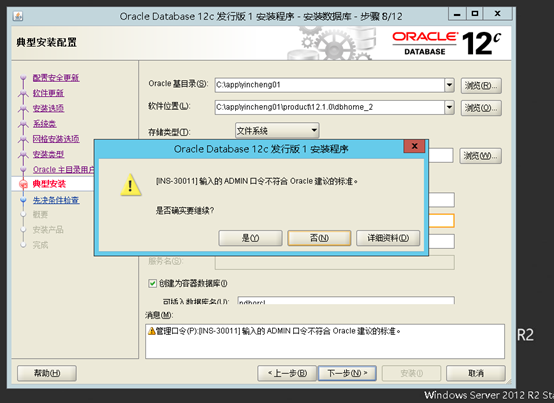Viewport: 554px width, 403px height.
Task: Open 详细资料(D) details button
Action: click(x=388, y=238)
